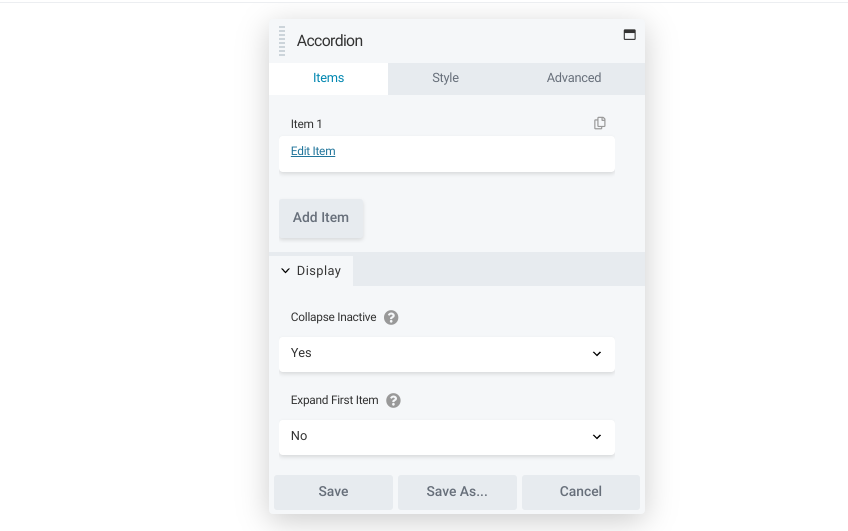Show help for Collapse Inactive
This screenshot has height=531, width=848.
391,318
